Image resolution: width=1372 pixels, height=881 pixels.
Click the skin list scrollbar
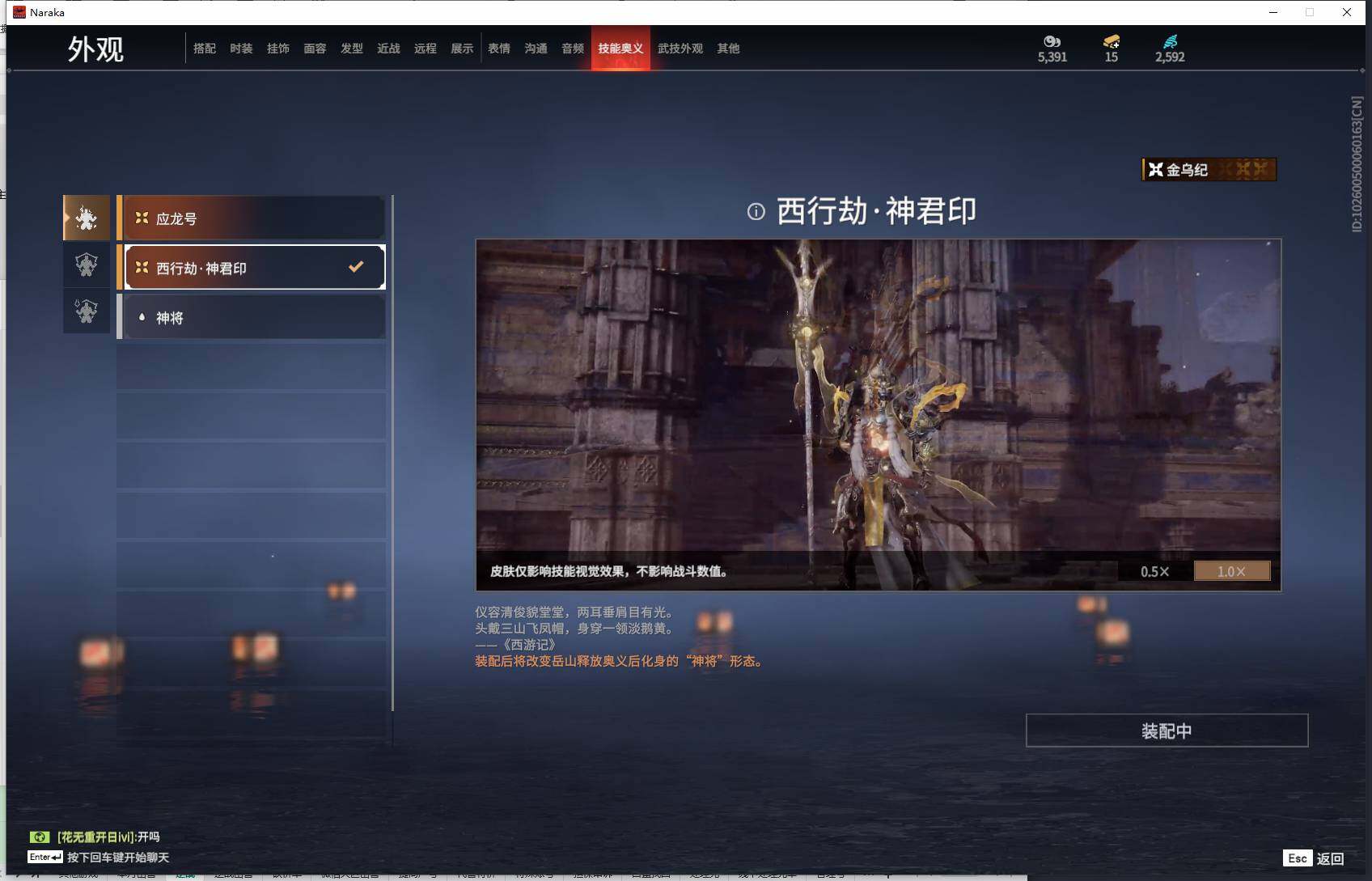(392, 453)
